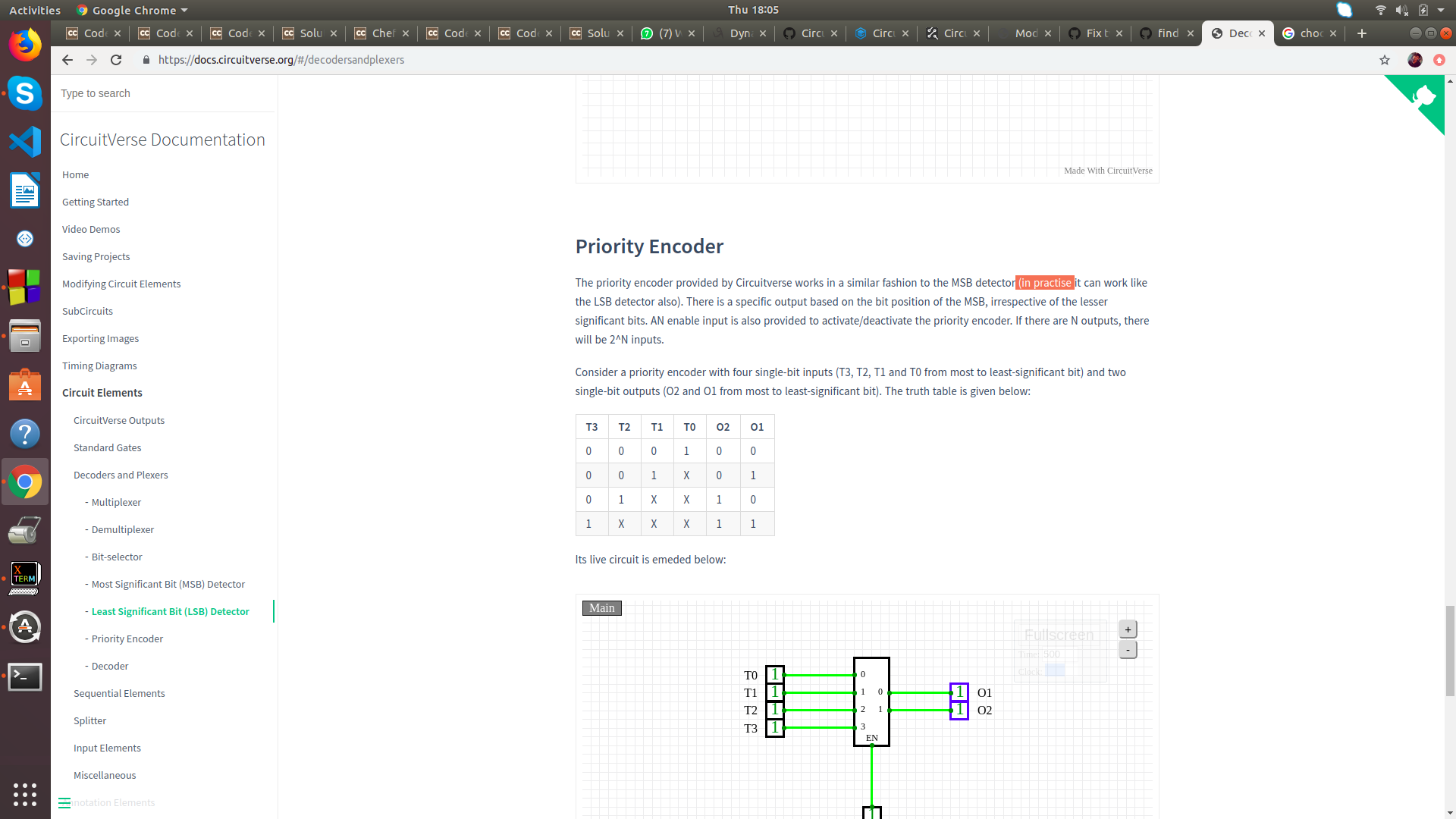
Task: Toggle the T2 input bit
Action: [x=775, y=711]
